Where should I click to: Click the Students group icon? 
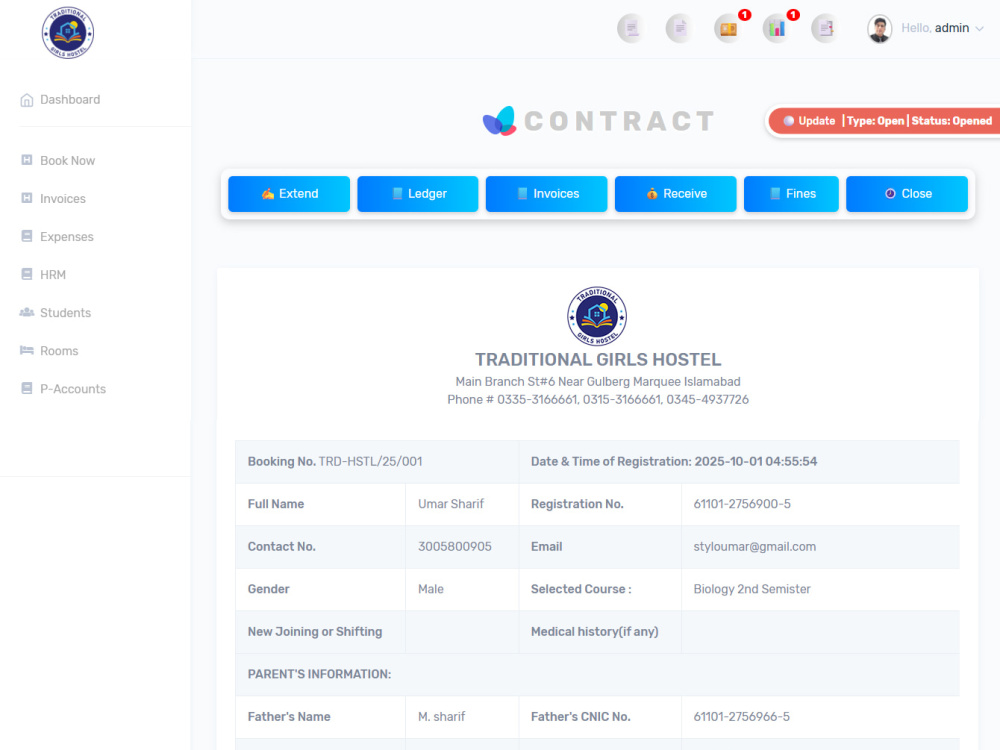[27, 312]
